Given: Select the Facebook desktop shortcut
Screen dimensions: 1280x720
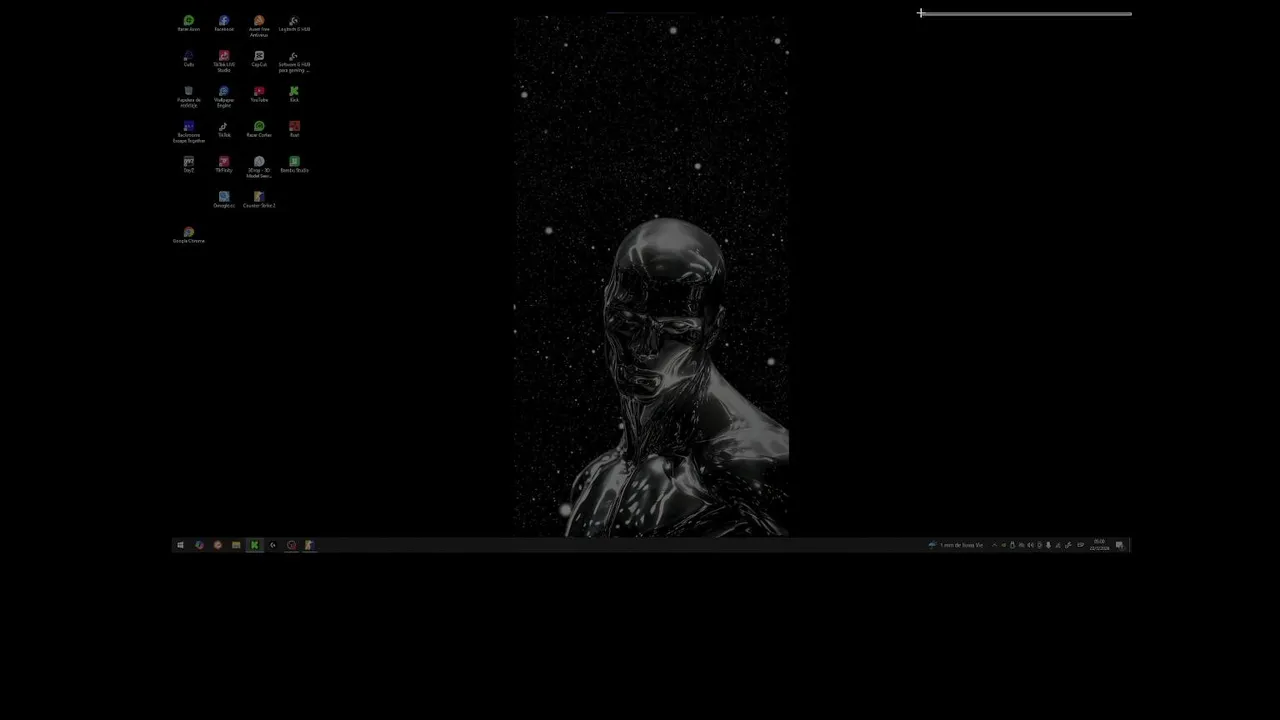Looking at the screenshot, I should (224, 24).
